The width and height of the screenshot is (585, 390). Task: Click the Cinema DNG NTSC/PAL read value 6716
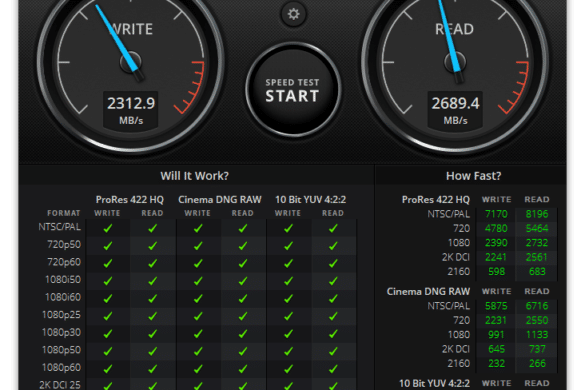(537, 306)
